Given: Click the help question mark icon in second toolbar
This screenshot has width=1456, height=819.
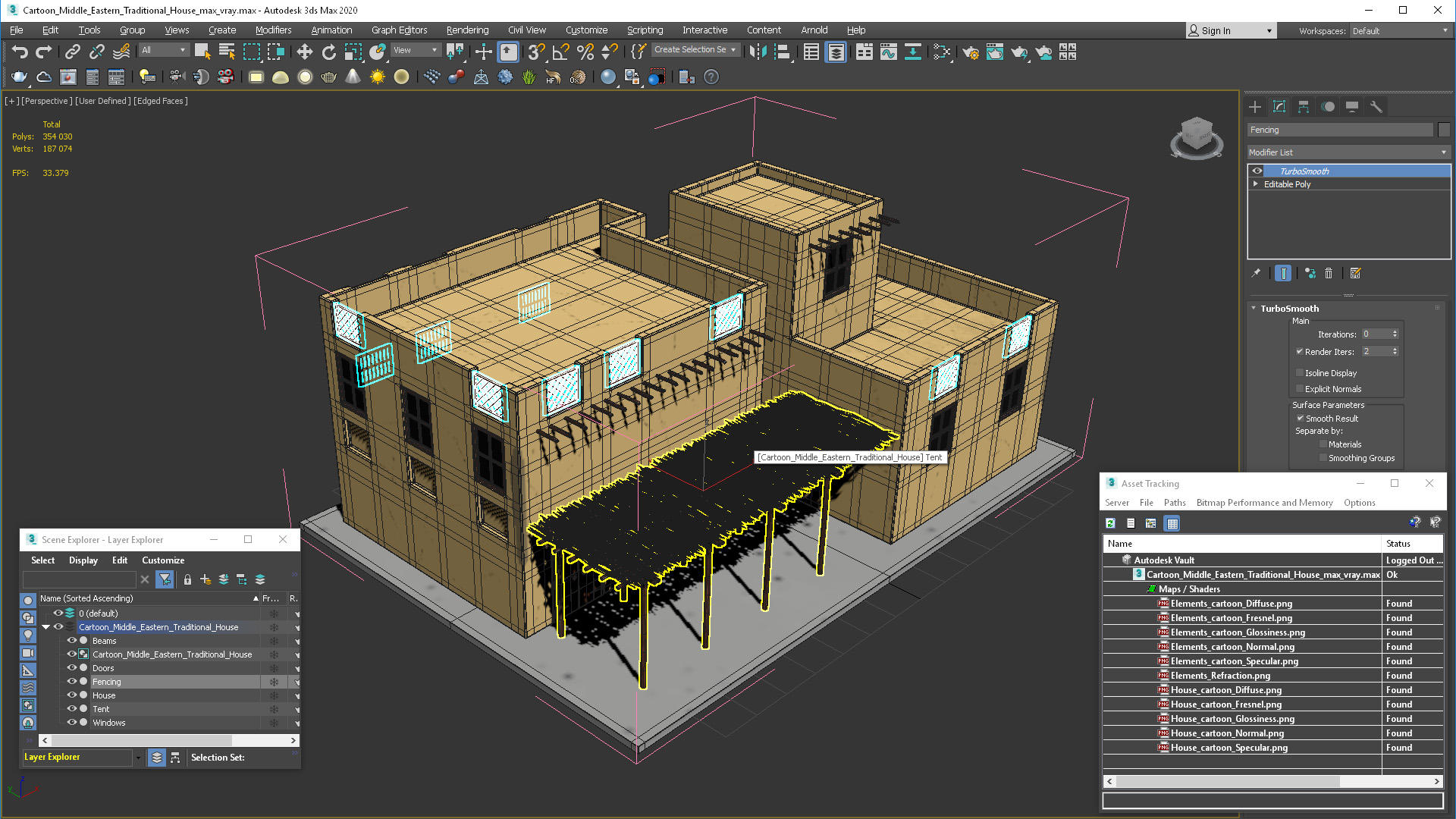Looking at the screenshot, I should click(711, 77).
